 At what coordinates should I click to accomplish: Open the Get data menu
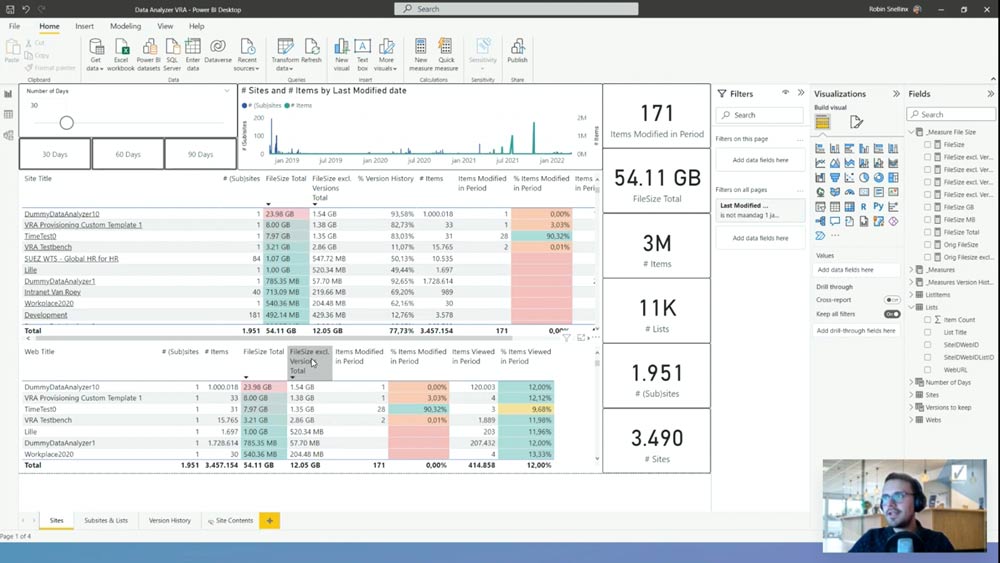tap(95, 54)
